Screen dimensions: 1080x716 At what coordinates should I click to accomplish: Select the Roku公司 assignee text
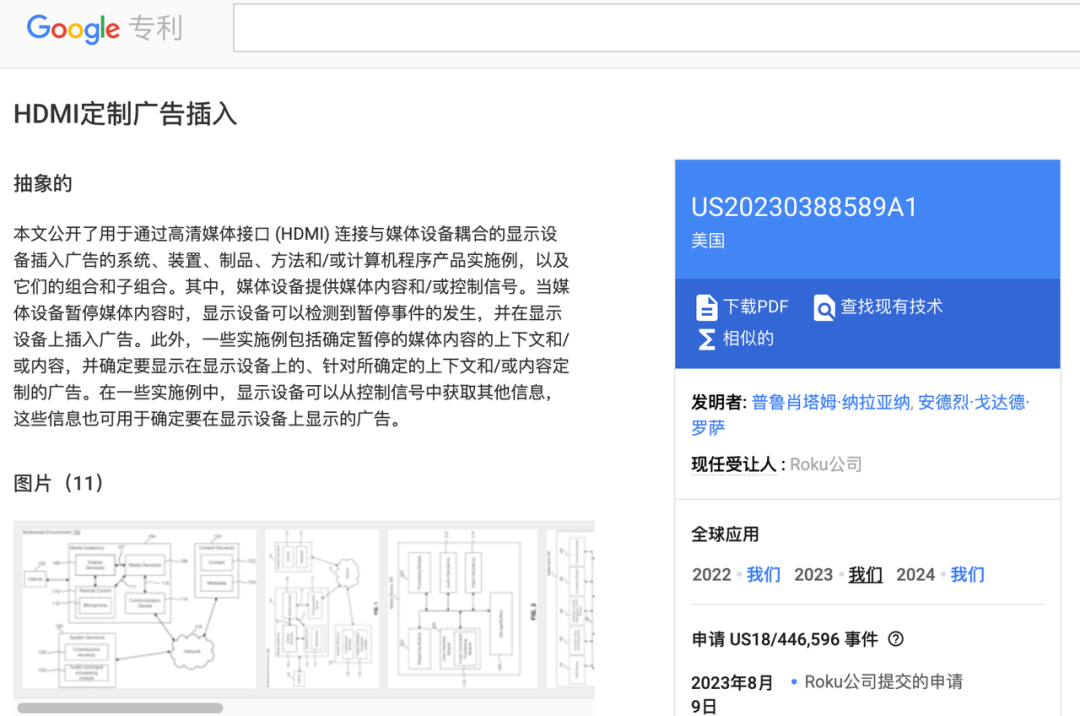(x=826, y=465)
